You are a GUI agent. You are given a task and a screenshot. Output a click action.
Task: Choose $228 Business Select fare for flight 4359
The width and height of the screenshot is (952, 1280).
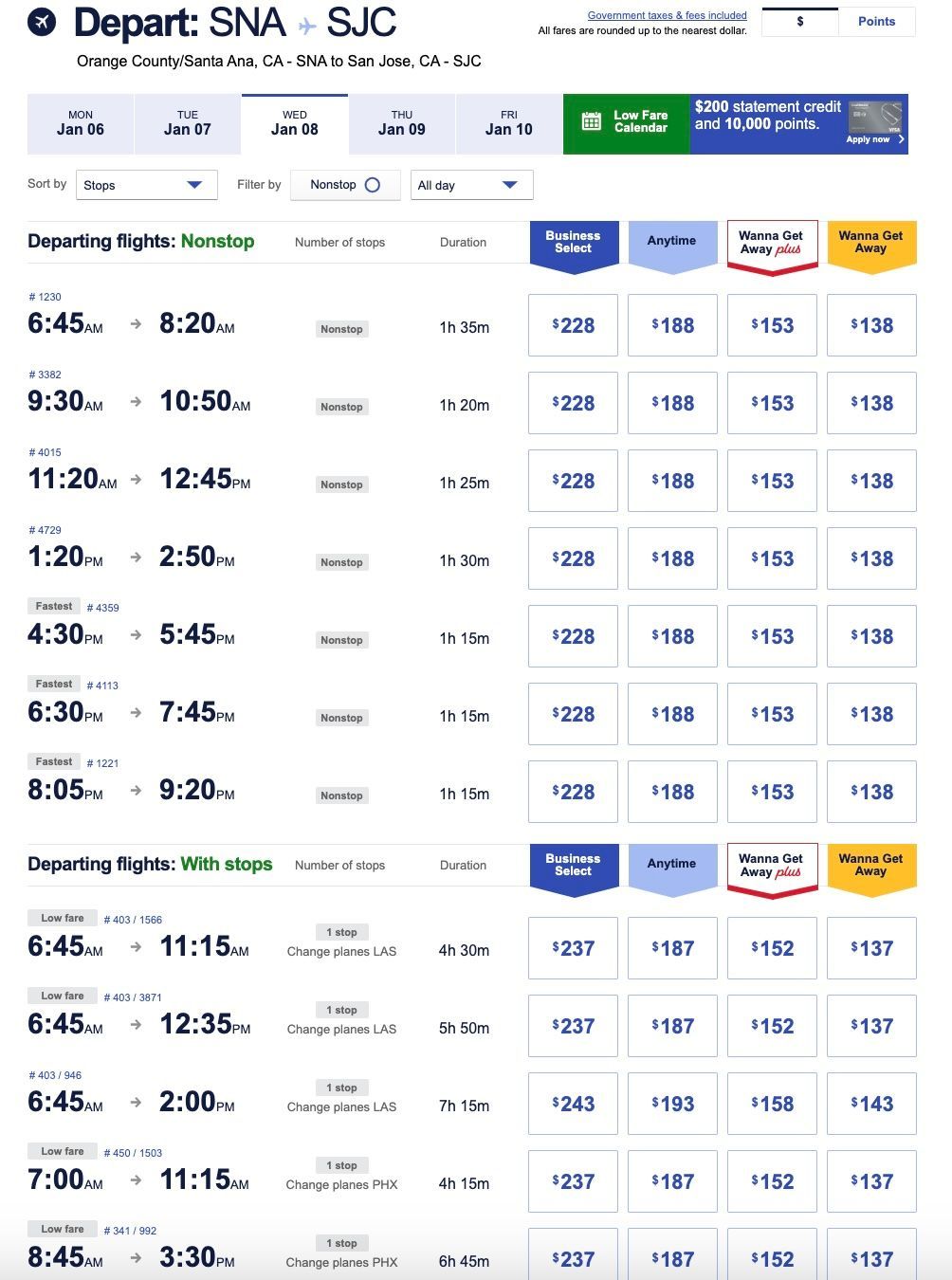(x=573, y=636)
